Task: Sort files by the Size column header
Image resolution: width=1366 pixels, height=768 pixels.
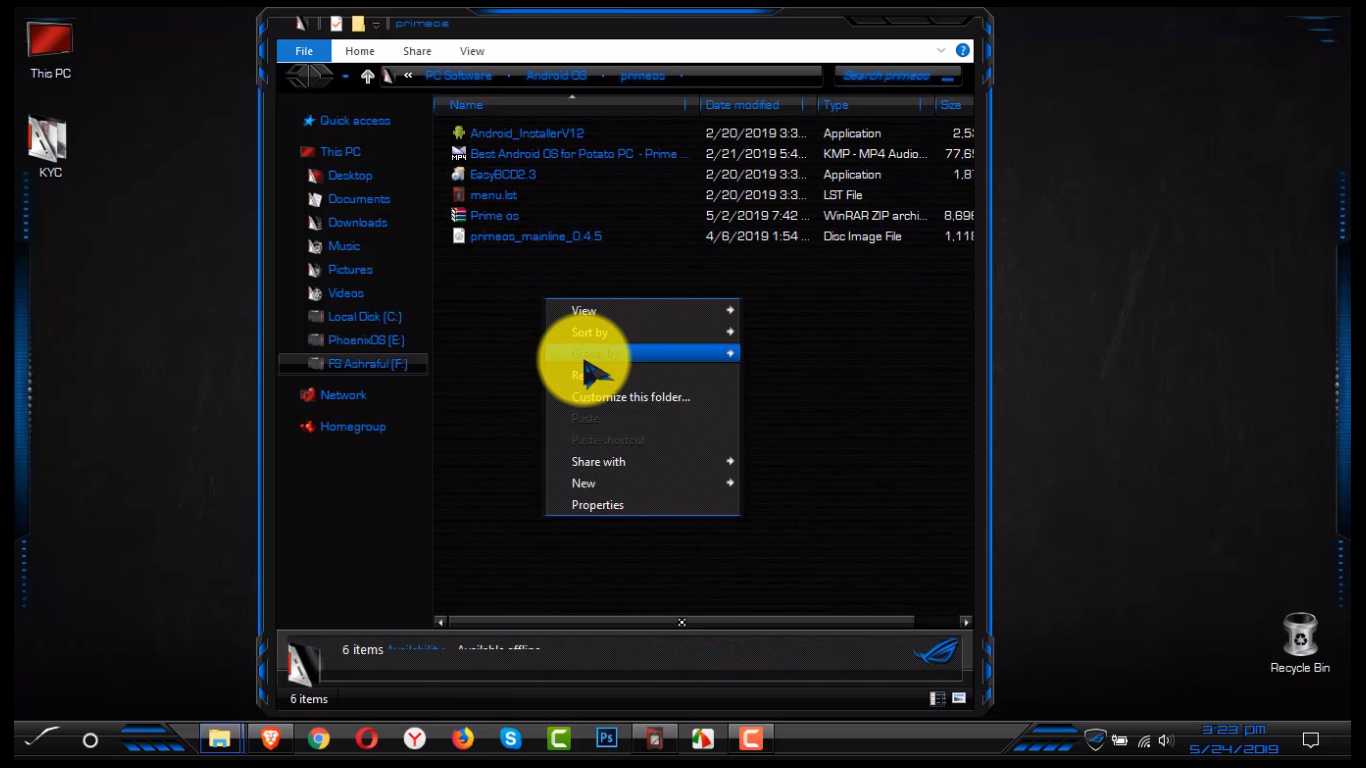Action: [955, 105]
